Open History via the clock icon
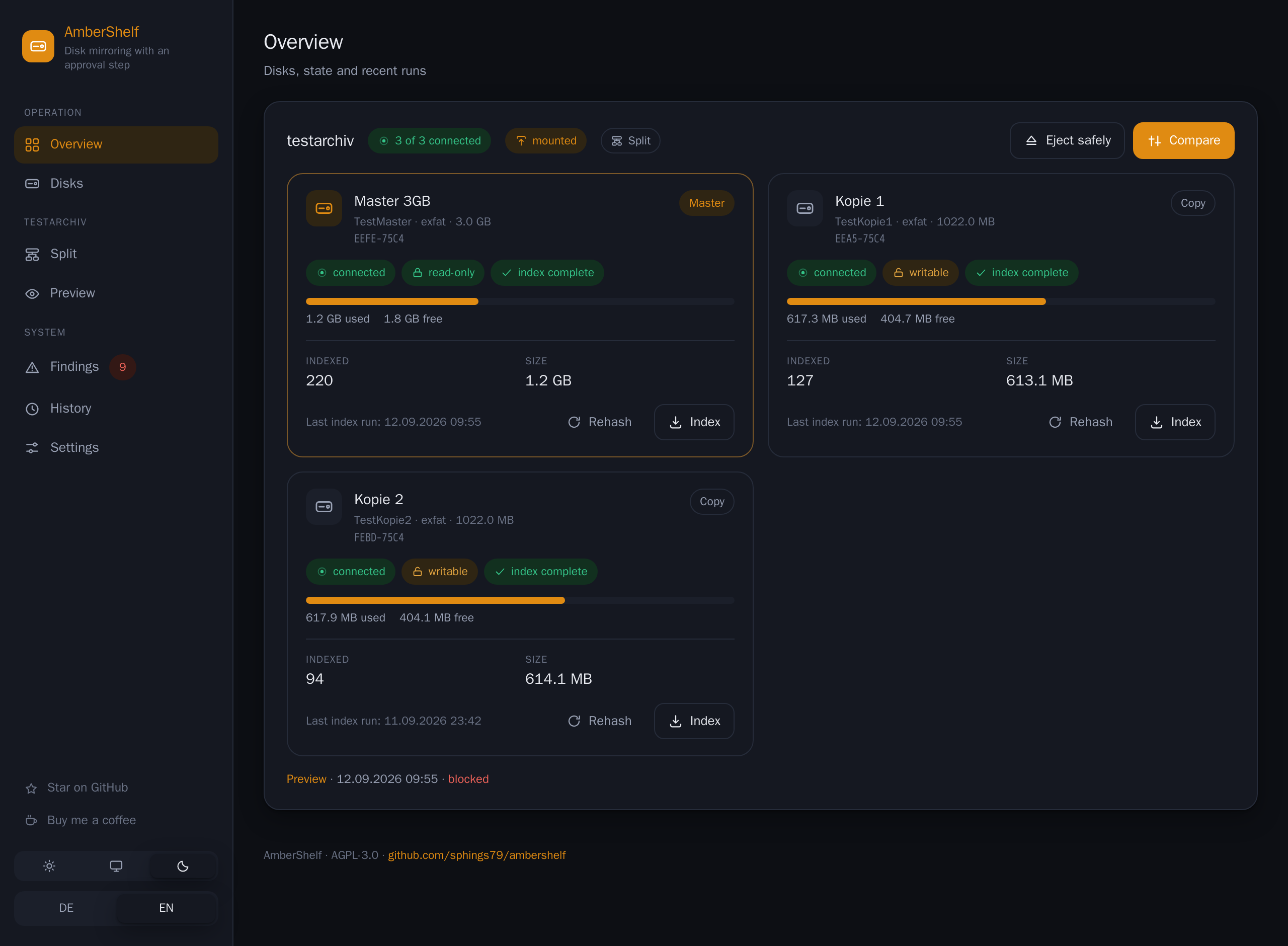Image resolution: width=1288 pixels, height=946 pixels. pos(32,408)
